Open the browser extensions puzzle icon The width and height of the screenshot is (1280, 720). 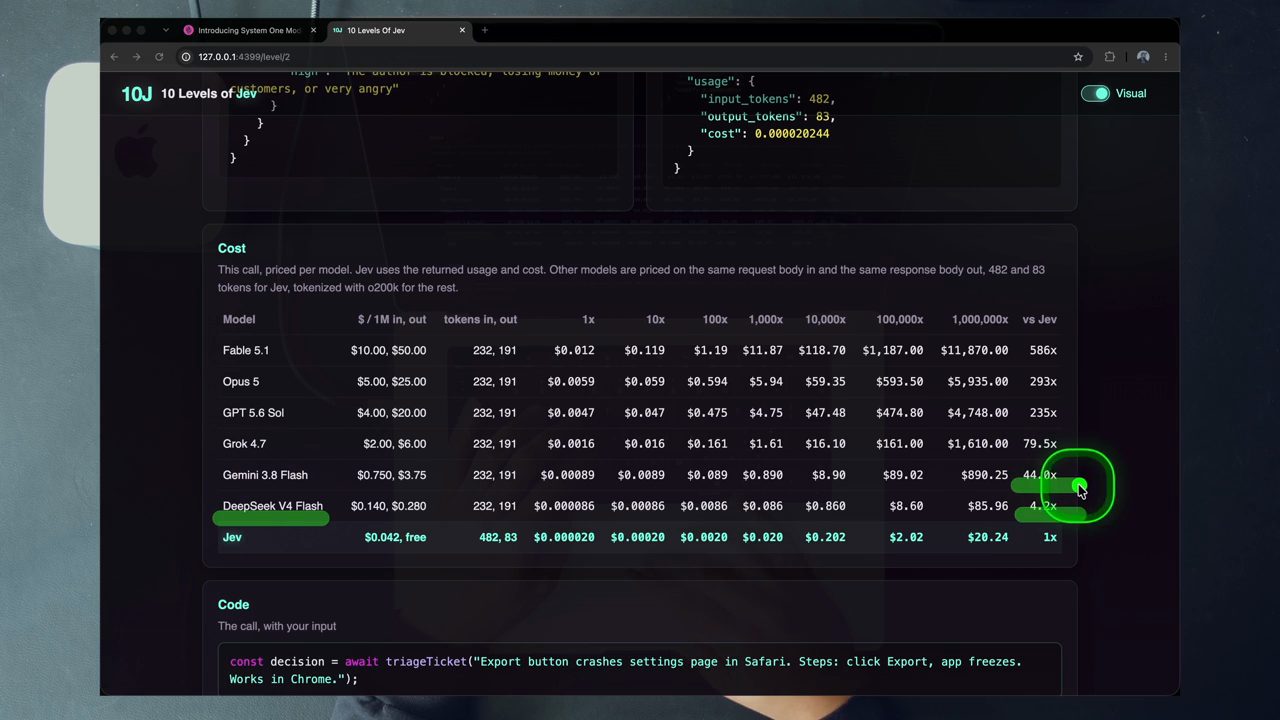pos(1110,57)
